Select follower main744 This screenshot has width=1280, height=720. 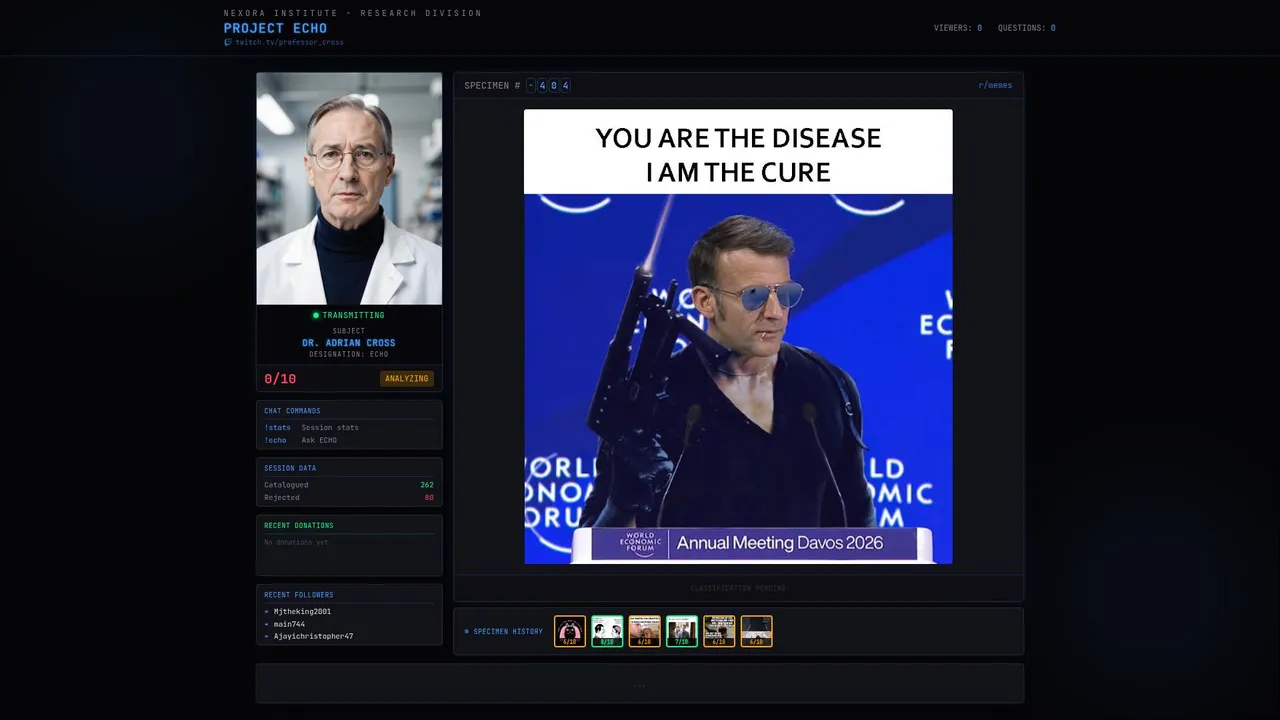click(x=289, y=624)
